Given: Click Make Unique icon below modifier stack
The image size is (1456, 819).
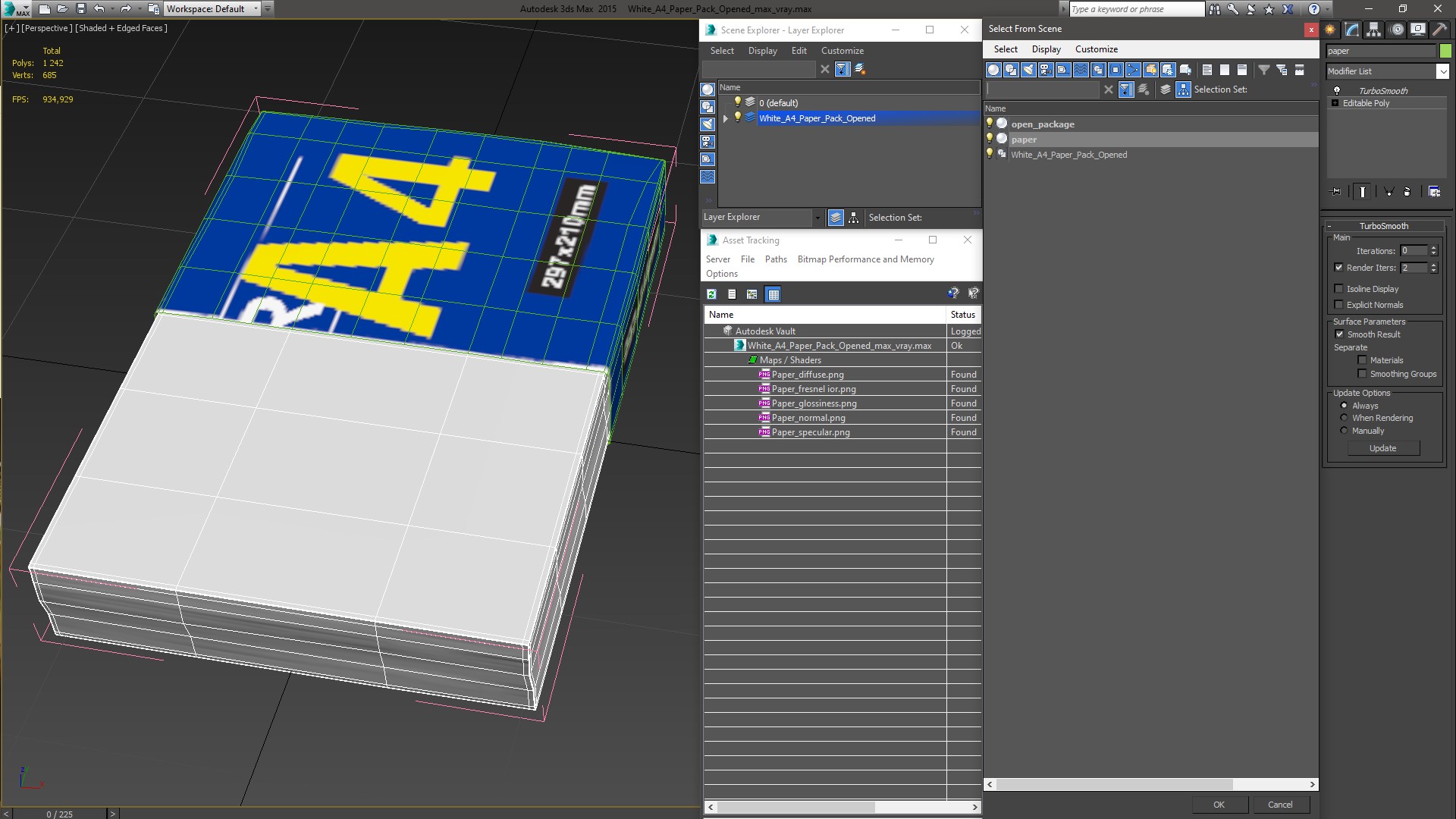Looking at the screenshot, I should pyautogui.click(x=1389, y=192).
